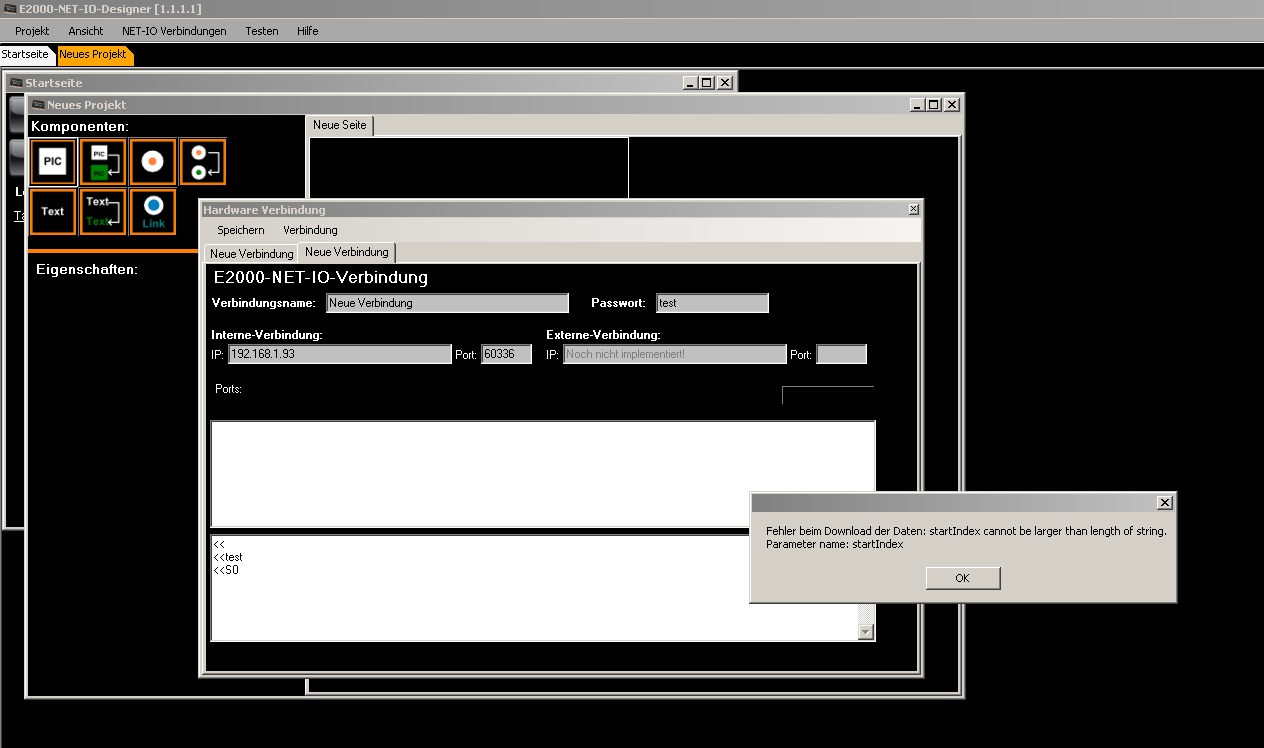Select the PIC-switch component with green PIC
The width and height of the screenshot is (1264, 748).
(x=103, y=162)
